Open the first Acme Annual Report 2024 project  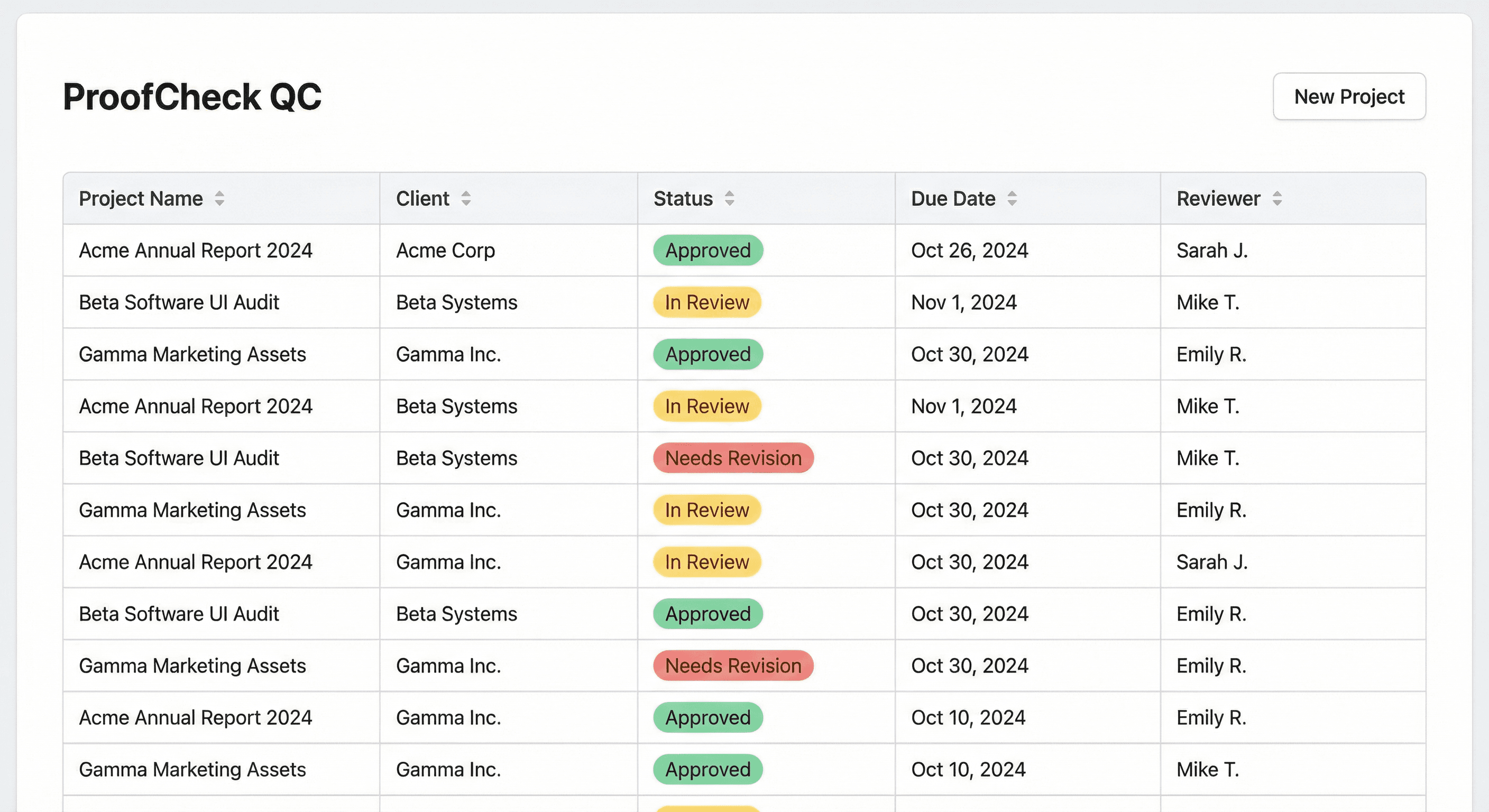(x=195, y=250)
